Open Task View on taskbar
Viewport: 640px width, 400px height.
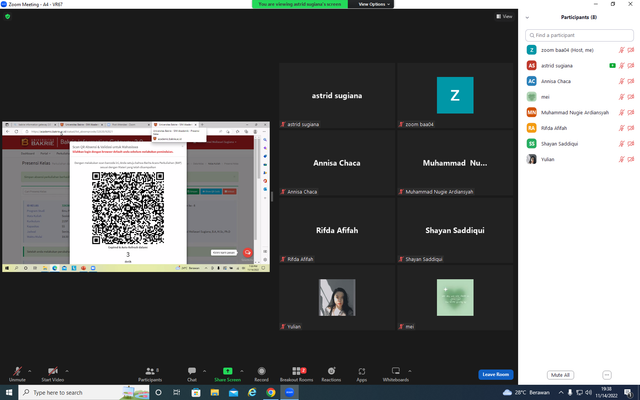click(x=177, y=392)
